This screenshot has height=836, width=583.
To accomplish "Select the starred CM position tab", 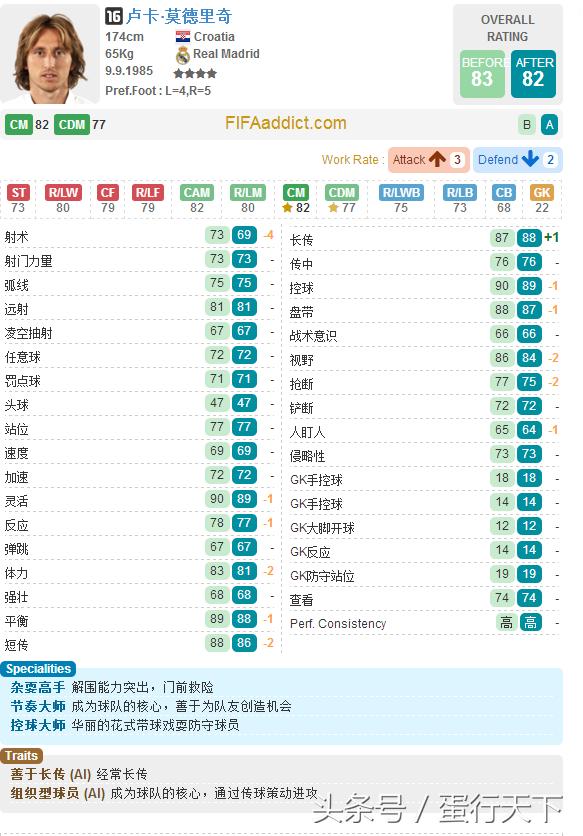I will tap(296, 192).
